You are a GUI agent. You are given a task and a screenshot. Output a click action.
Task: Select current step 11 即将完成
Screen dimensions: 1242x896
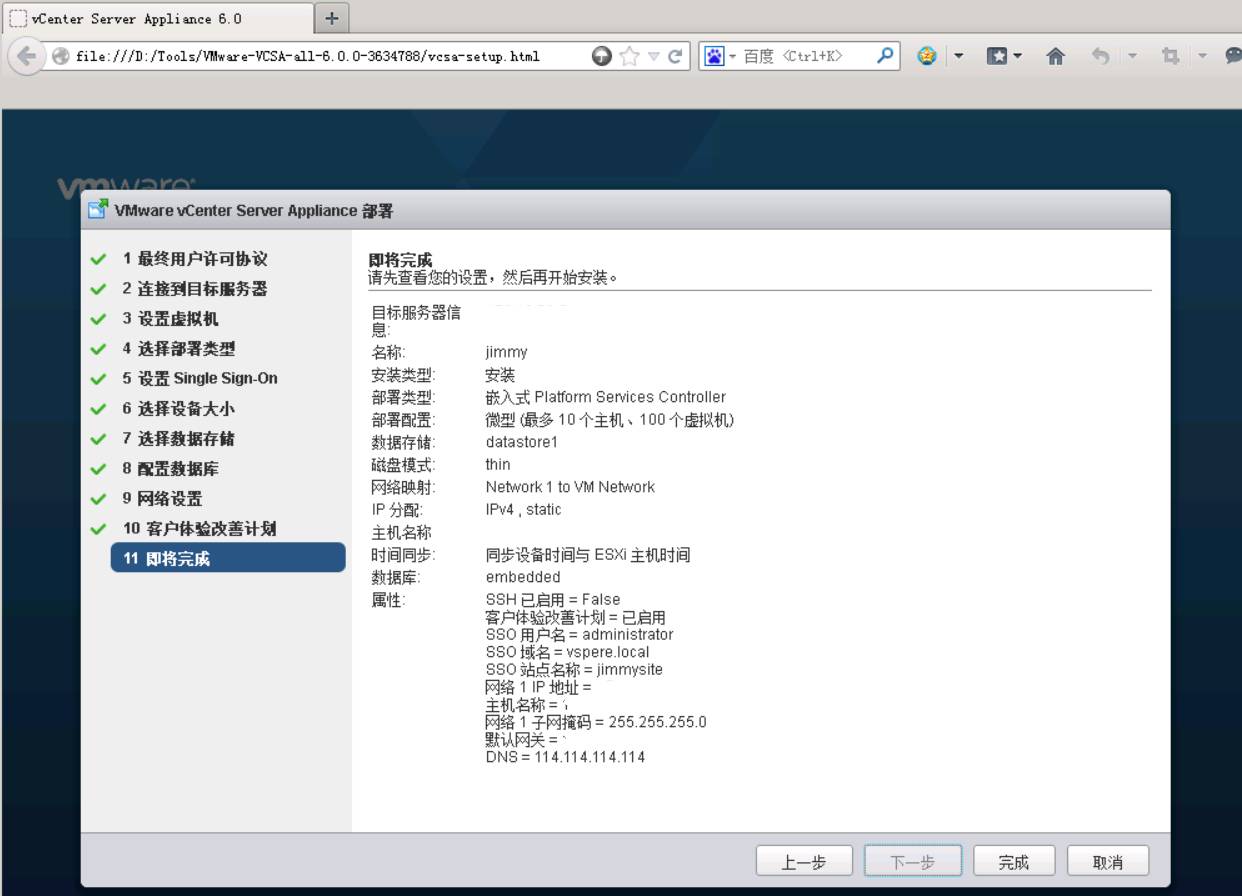(x=228, y=558)
